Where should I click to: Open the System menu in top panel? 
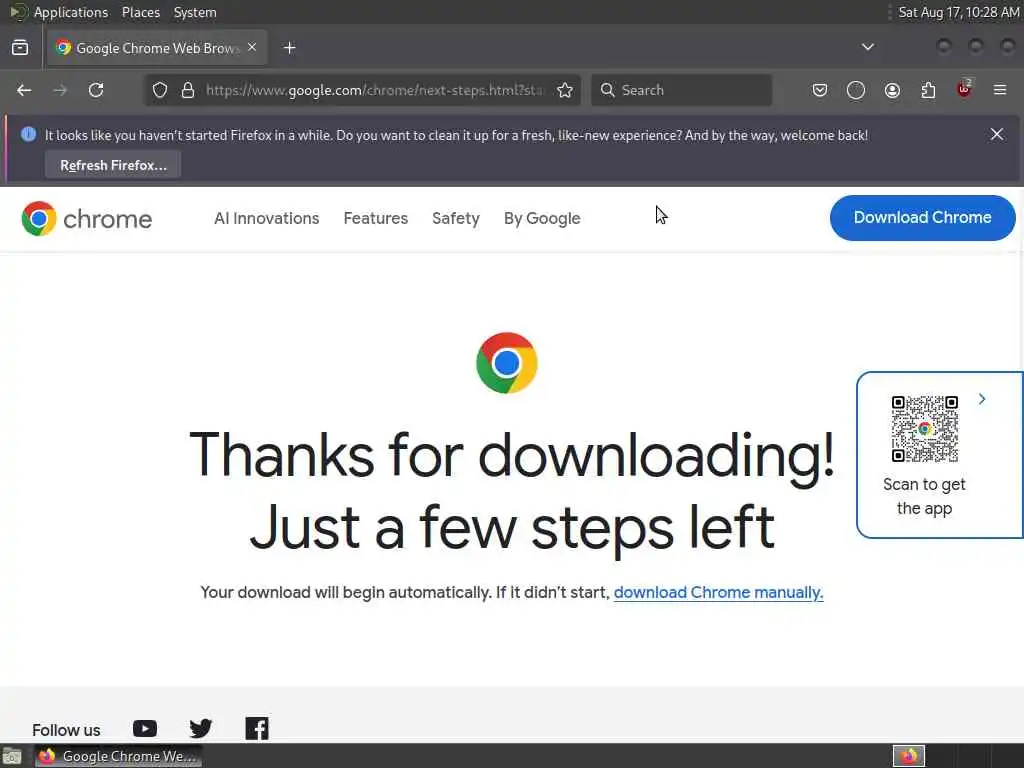pyautogui.click(x=195, y=12)
